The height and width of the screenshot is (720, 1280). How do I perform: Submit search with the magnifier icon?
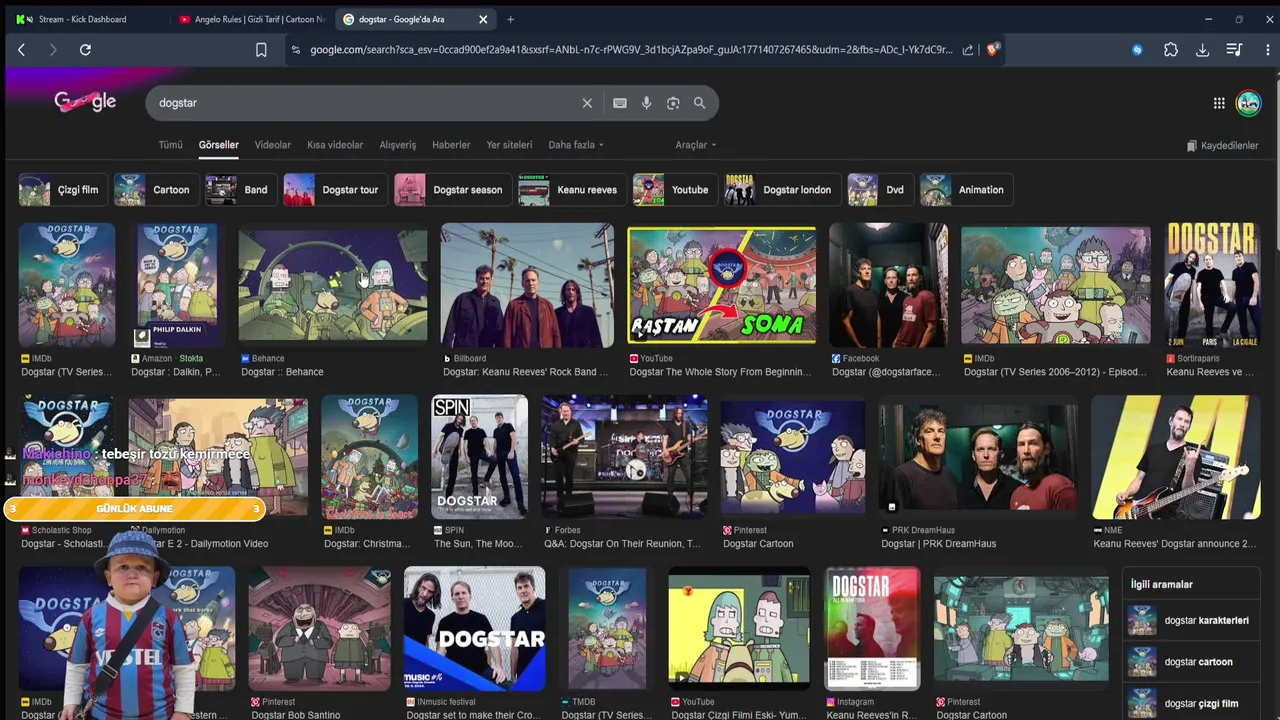pyautogui.click(x=699, y=103)
